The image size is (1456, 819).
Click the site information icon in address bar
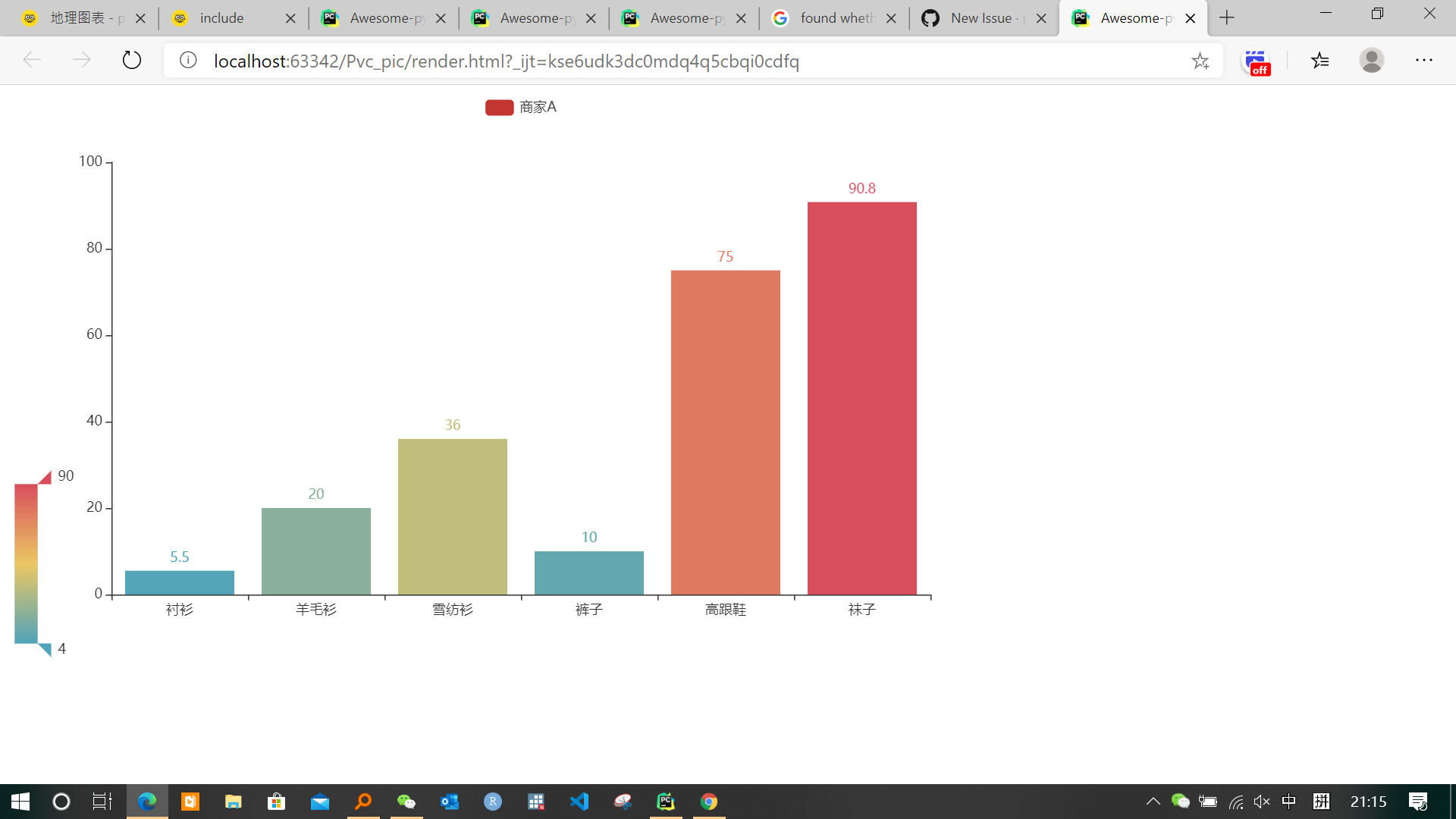coord(188,60)
